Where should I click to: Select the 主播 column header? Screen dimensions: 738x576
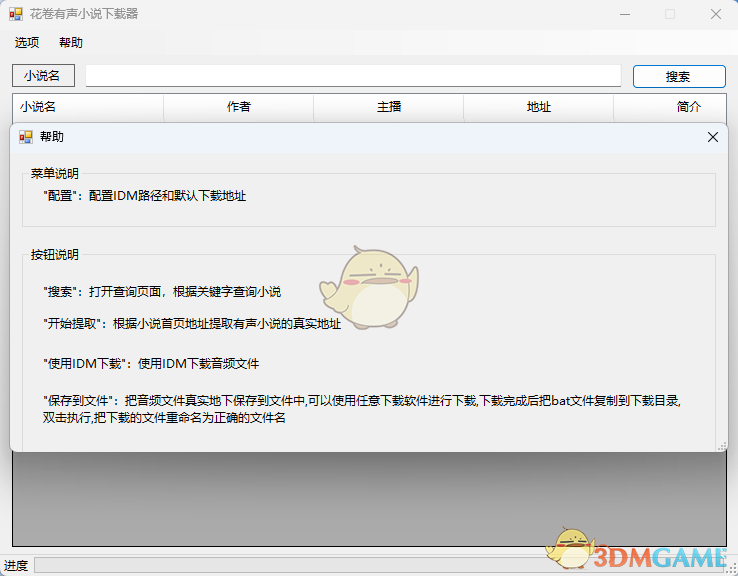(x=389, y=107)
